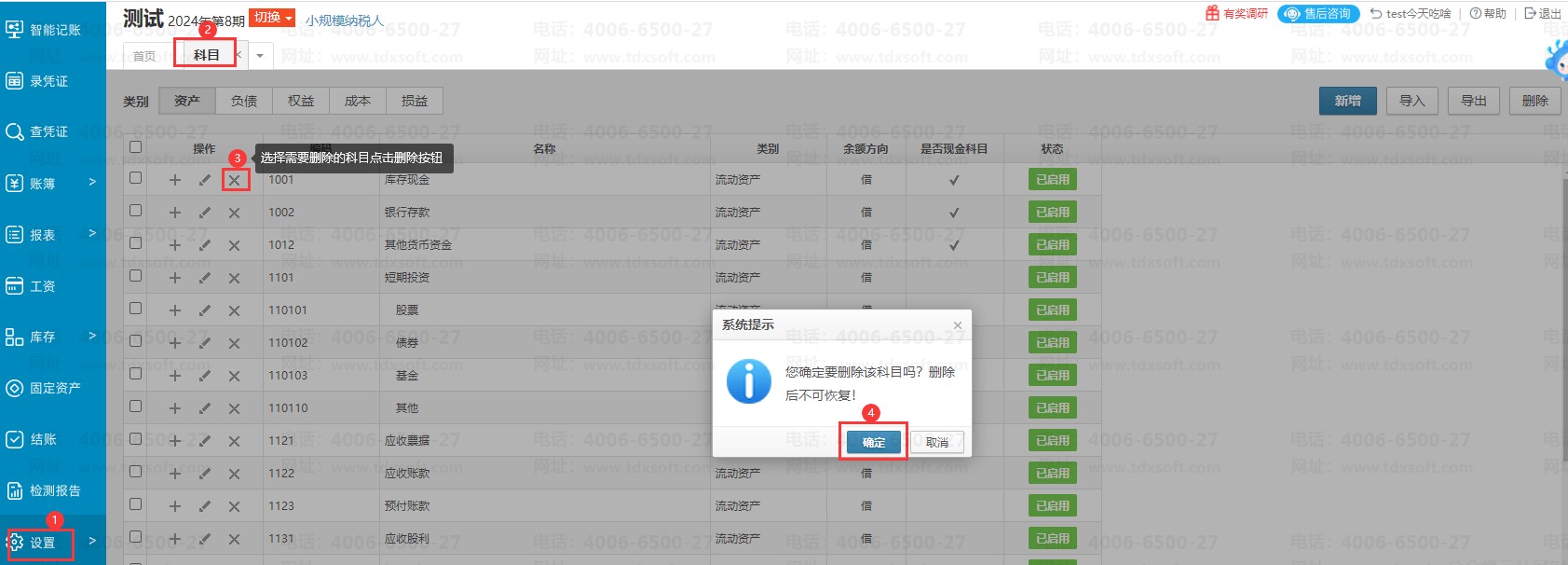The height and width of the screenshot is (565, 1568).
Task: Click the edit pencil icon for row 1002
Action: [204, 213]
